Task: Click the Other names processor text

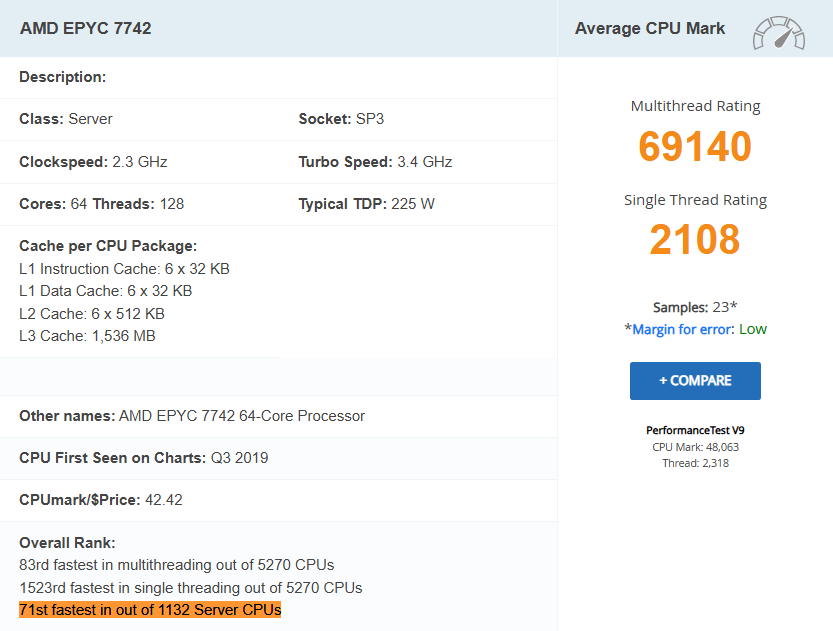Action: (x=192, y=416)
